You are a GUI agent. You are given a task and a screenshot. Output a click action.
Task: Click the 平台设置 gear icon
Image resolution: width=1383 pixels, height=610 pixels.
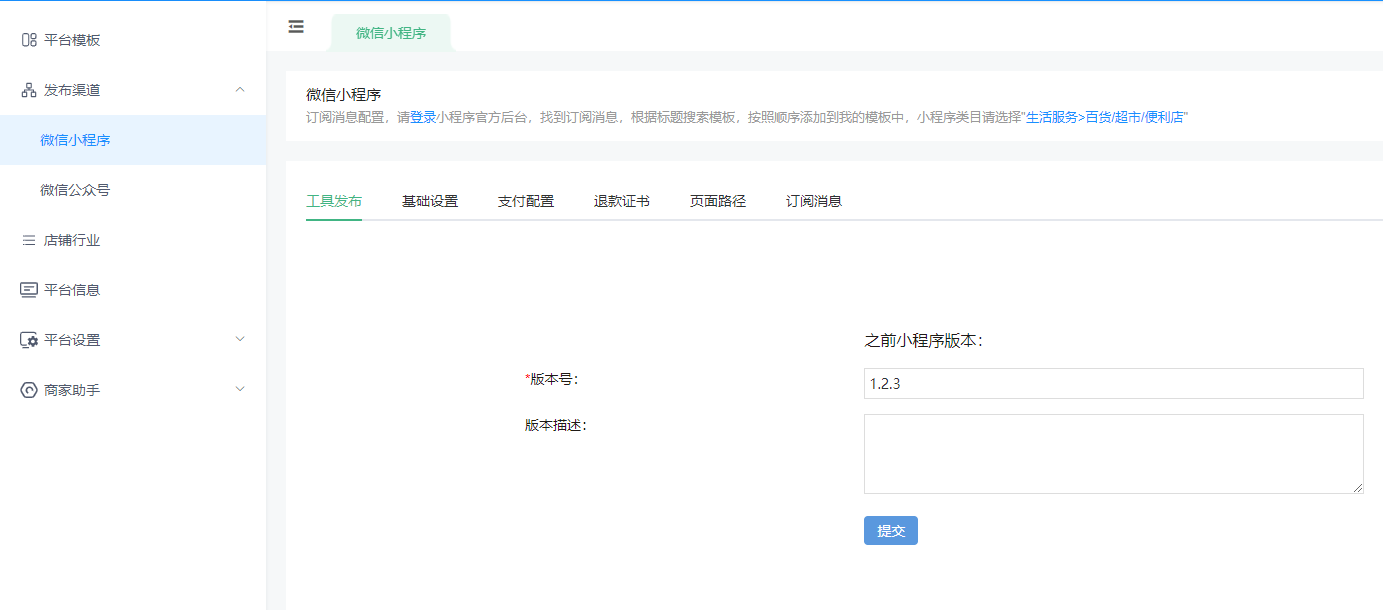[29, 340]
